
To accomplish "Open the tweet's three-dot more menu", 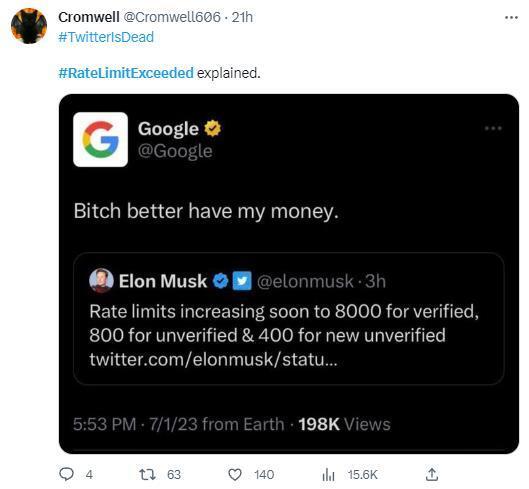I will coord(511,18).
